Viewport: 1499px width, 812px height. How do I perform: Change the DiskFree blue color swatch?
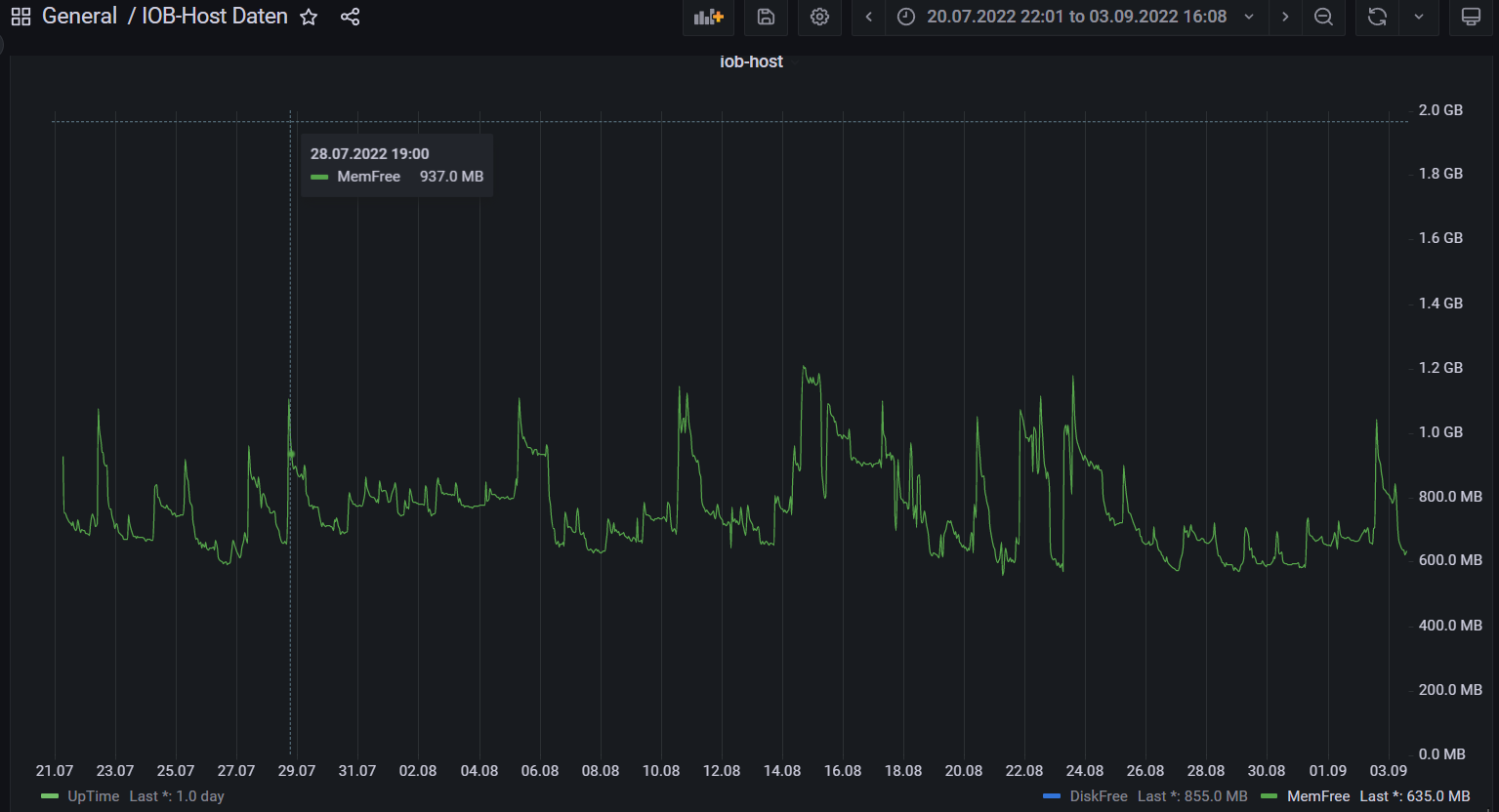point(1052,796)
